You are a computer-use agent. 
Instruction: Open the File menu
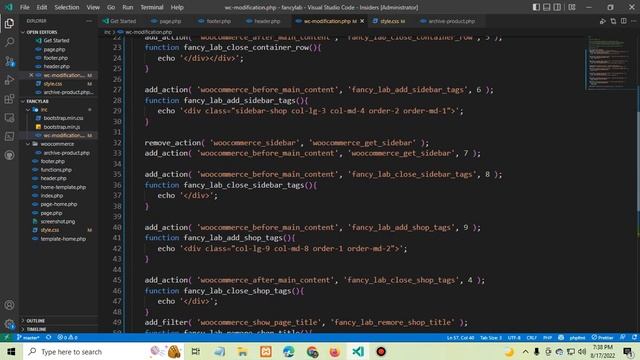pos(24,7)
